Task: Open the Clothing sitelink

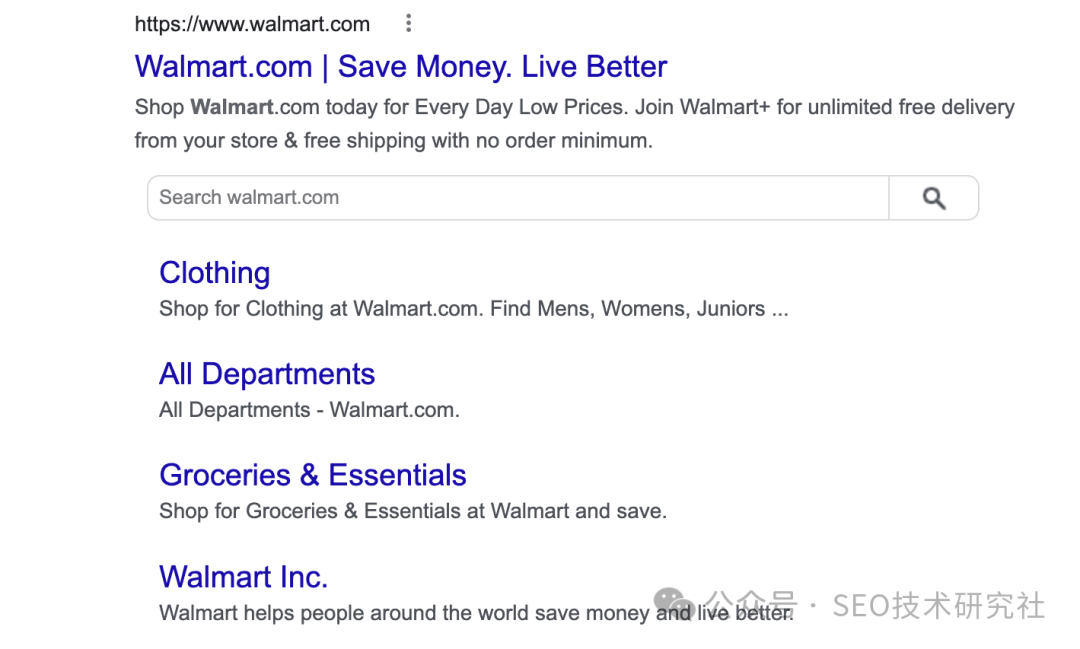Action: tap(214, 273)
